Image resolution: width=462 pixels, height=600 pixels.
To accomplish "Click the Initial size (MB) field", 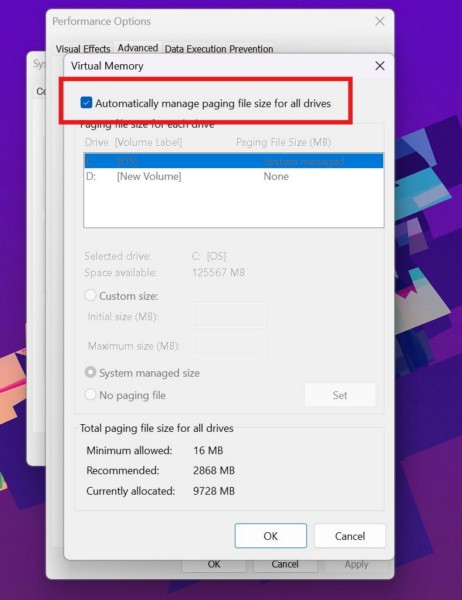I will [229, 316].
